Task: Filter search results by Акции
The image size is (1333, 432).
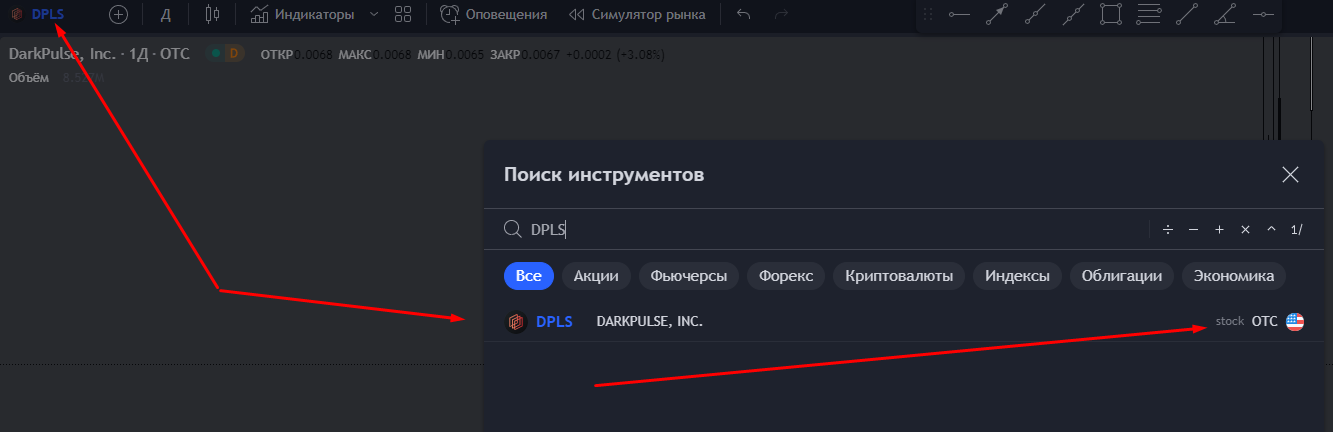Action: point(596,276)
